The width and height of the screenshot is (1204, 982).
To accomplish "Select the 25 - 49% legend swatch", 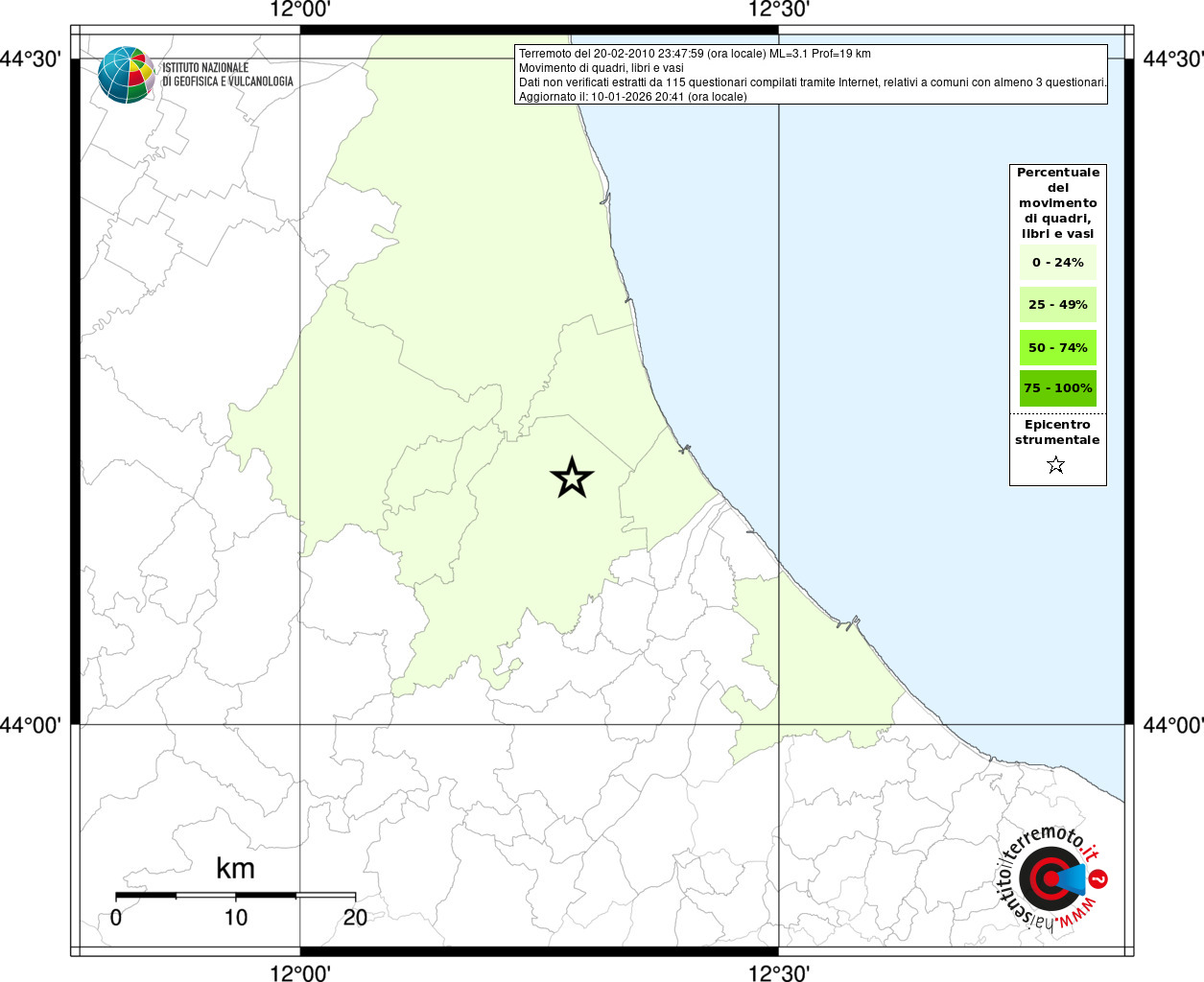I will (x=1058, y=305).
